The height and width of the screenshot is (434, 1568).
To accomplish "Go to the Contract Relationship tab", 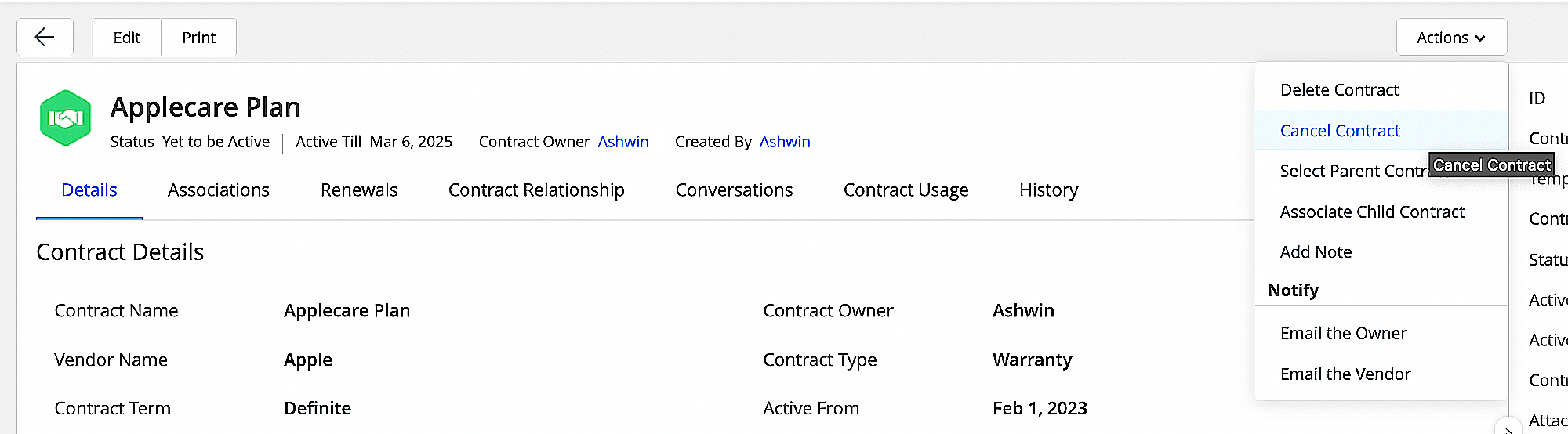I will click(x=536, y=190).
